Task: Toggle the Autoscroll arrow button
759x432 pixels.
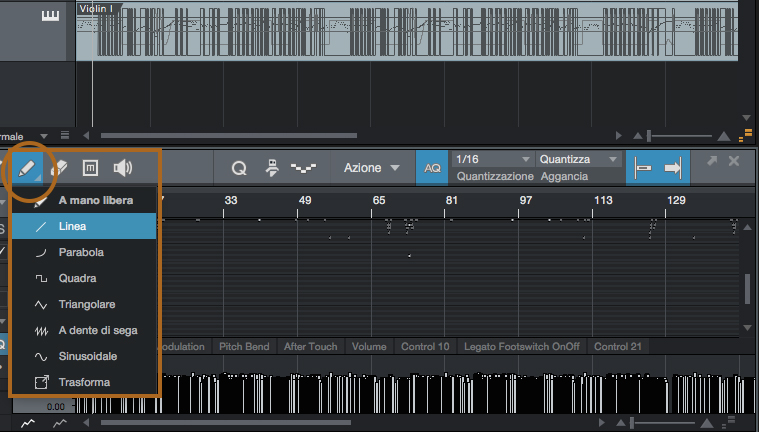Action: click(672, 168)
